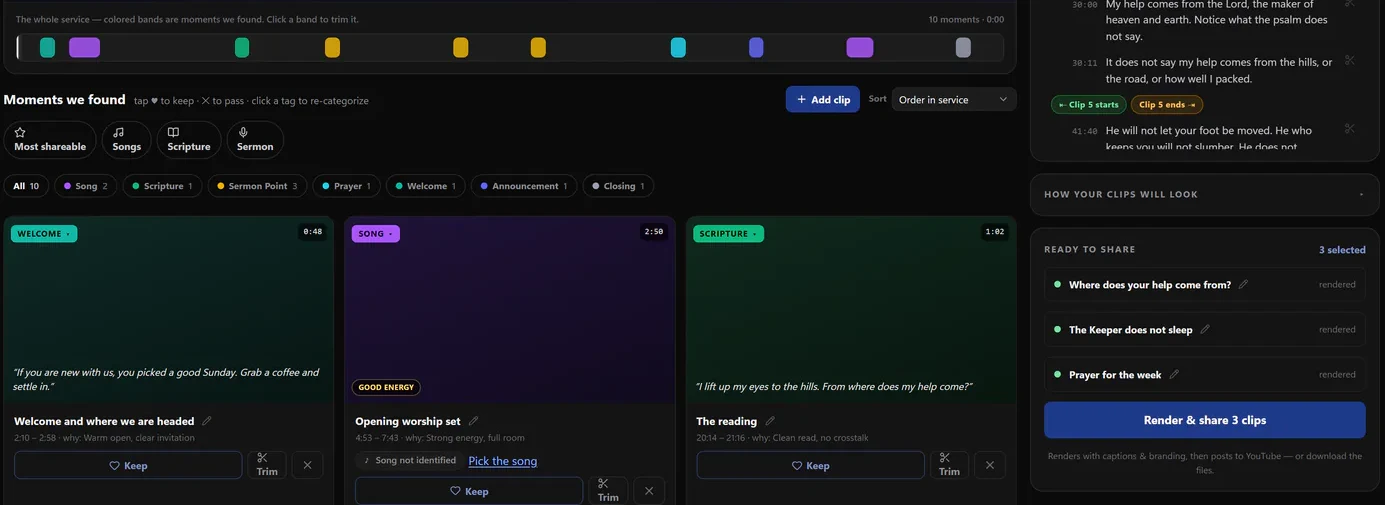Image resolution: width=1385 pixels, height=505 pixels.
Task: Click scissors on the 41:40 transcript line
Action: click(x=1349, y=129)
